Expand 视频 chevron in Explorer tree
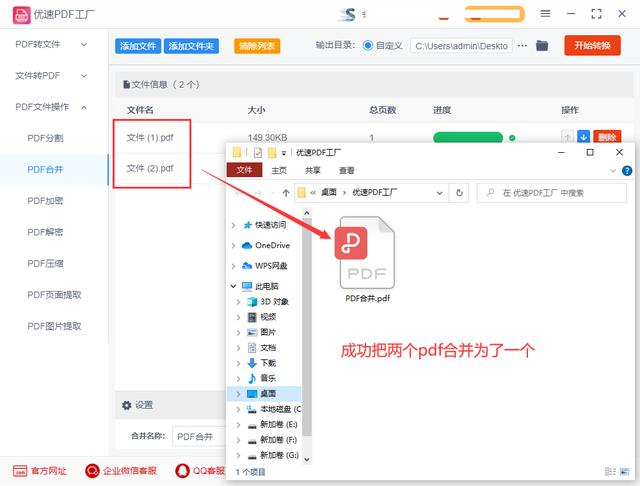Image resolution: width=640 pixels, height=486 pixels. coord(238,317)
